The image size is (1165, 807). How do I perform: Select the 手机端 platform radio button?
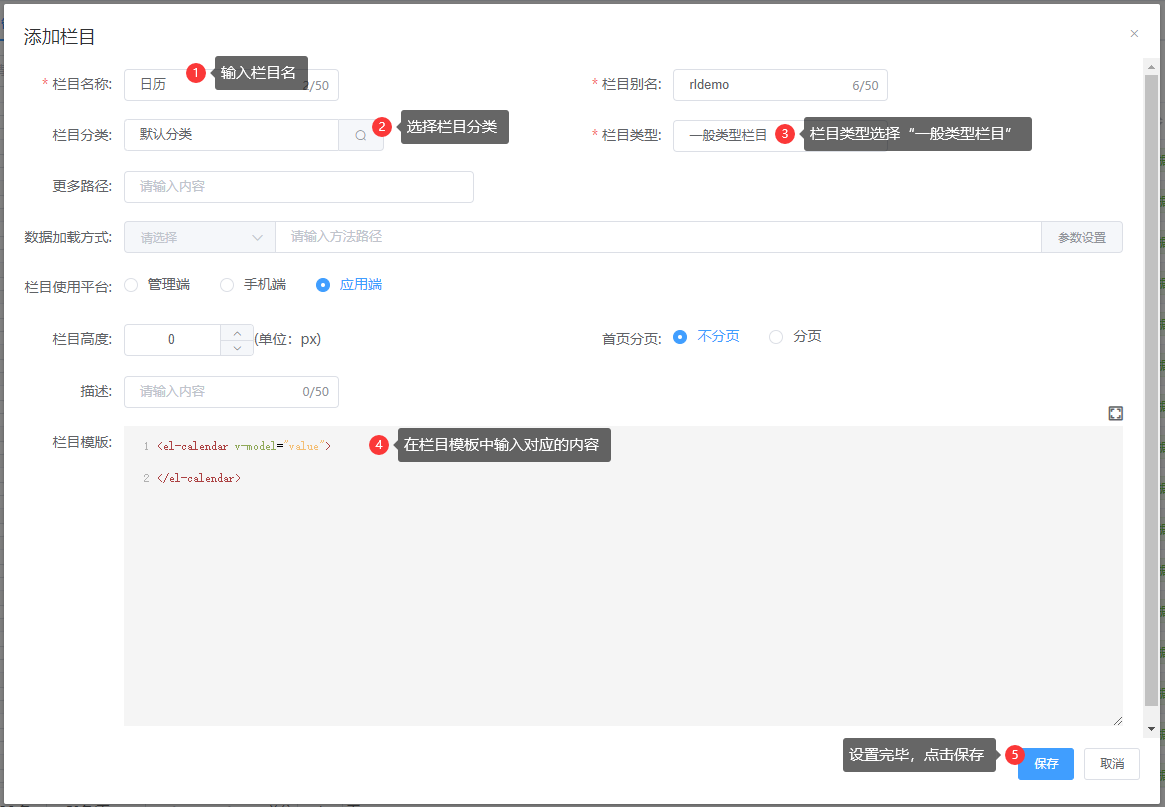click(x=227, y=285)
